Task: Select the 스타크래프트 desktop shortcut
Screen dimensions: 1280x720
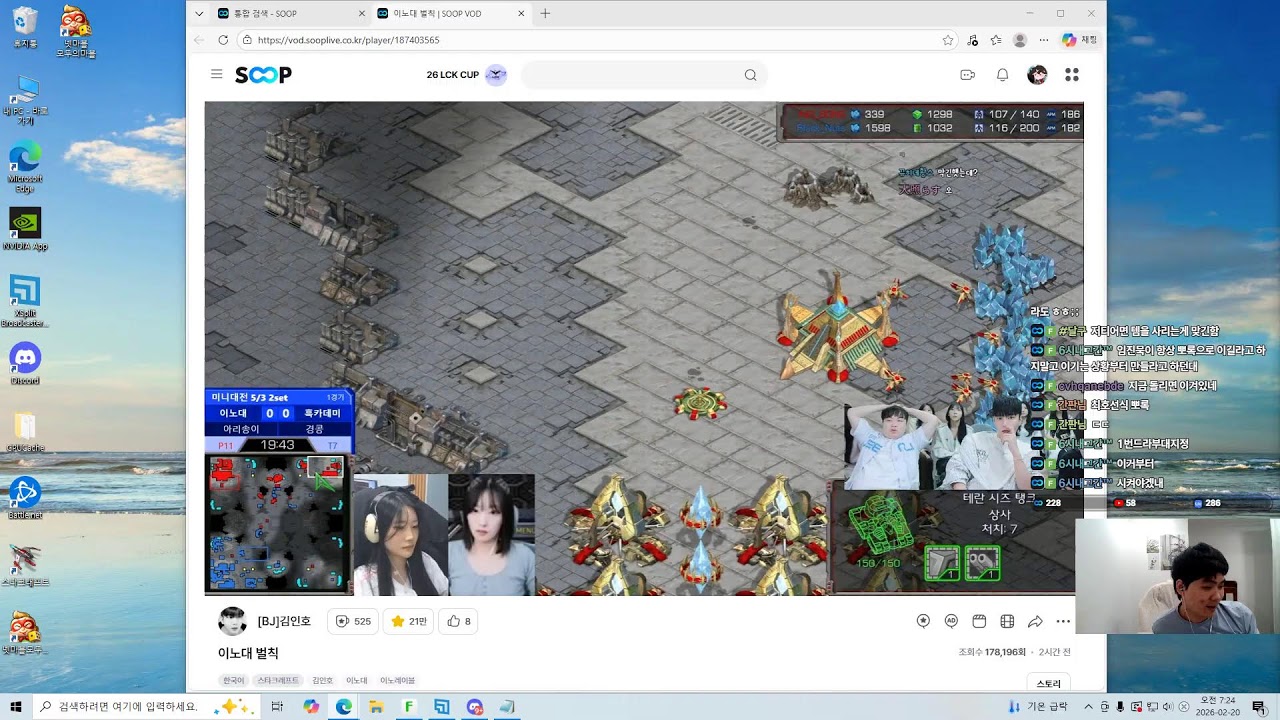Action: pyautogui.click(x=25, y=566)
